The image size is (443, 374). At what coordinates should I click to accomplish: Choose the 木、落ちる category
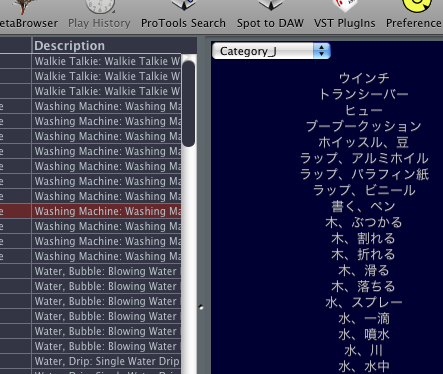coord(364,286)
